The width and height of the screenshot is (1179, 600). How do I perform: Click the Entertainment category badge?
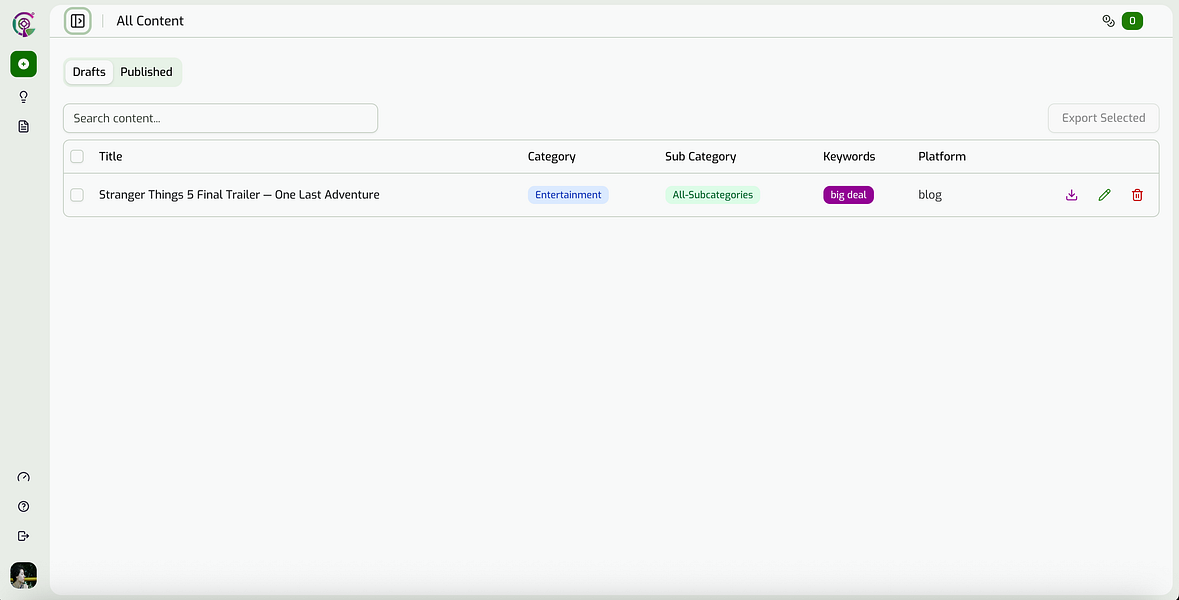(568, 195)
